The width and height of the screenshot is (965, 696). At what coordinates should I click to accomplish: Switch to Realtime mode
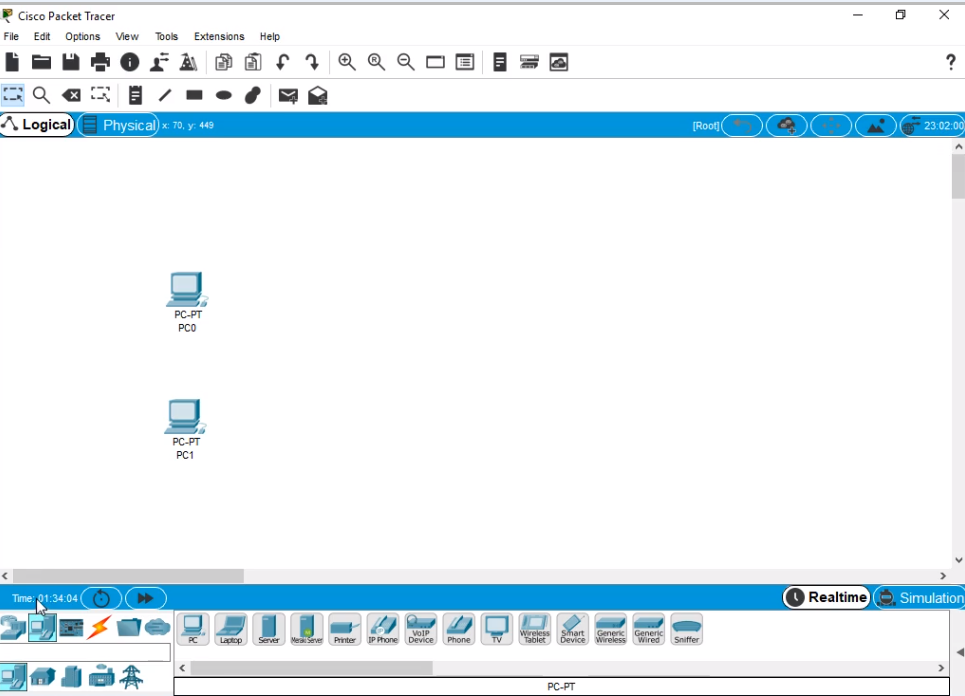tap(827, 598)
